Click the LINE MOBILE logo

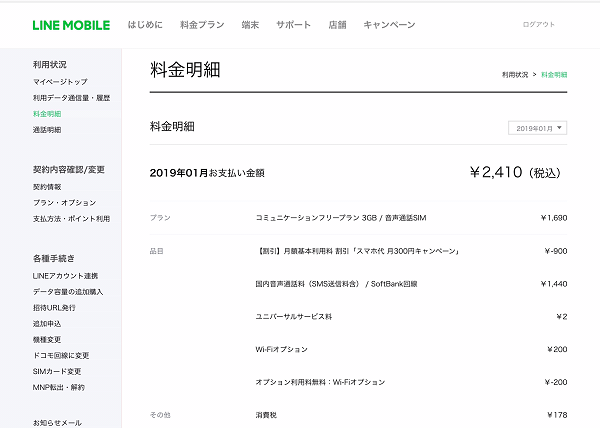pyautogui.click(x=71, y=25)
